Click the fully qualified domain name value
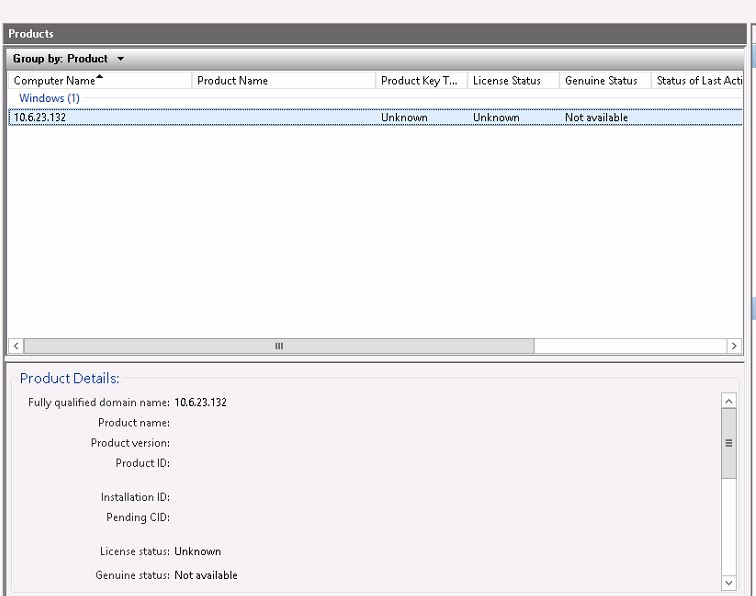 pos(201,403)
